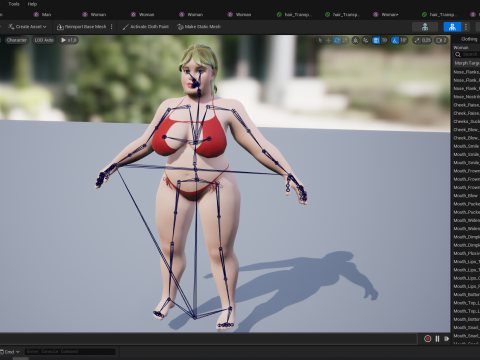Click the Activate Cloth Paint brush icon
Viewport: 480px width, 360px height.
[125, 27]
